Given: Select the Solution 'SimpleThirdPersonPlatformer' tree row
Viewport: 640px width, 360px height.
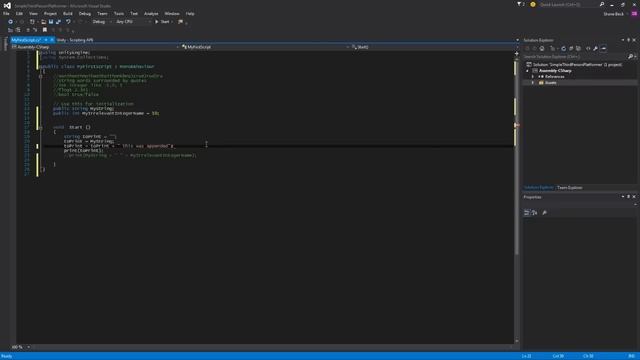Looking at the screenshot, I should point(575,64).
